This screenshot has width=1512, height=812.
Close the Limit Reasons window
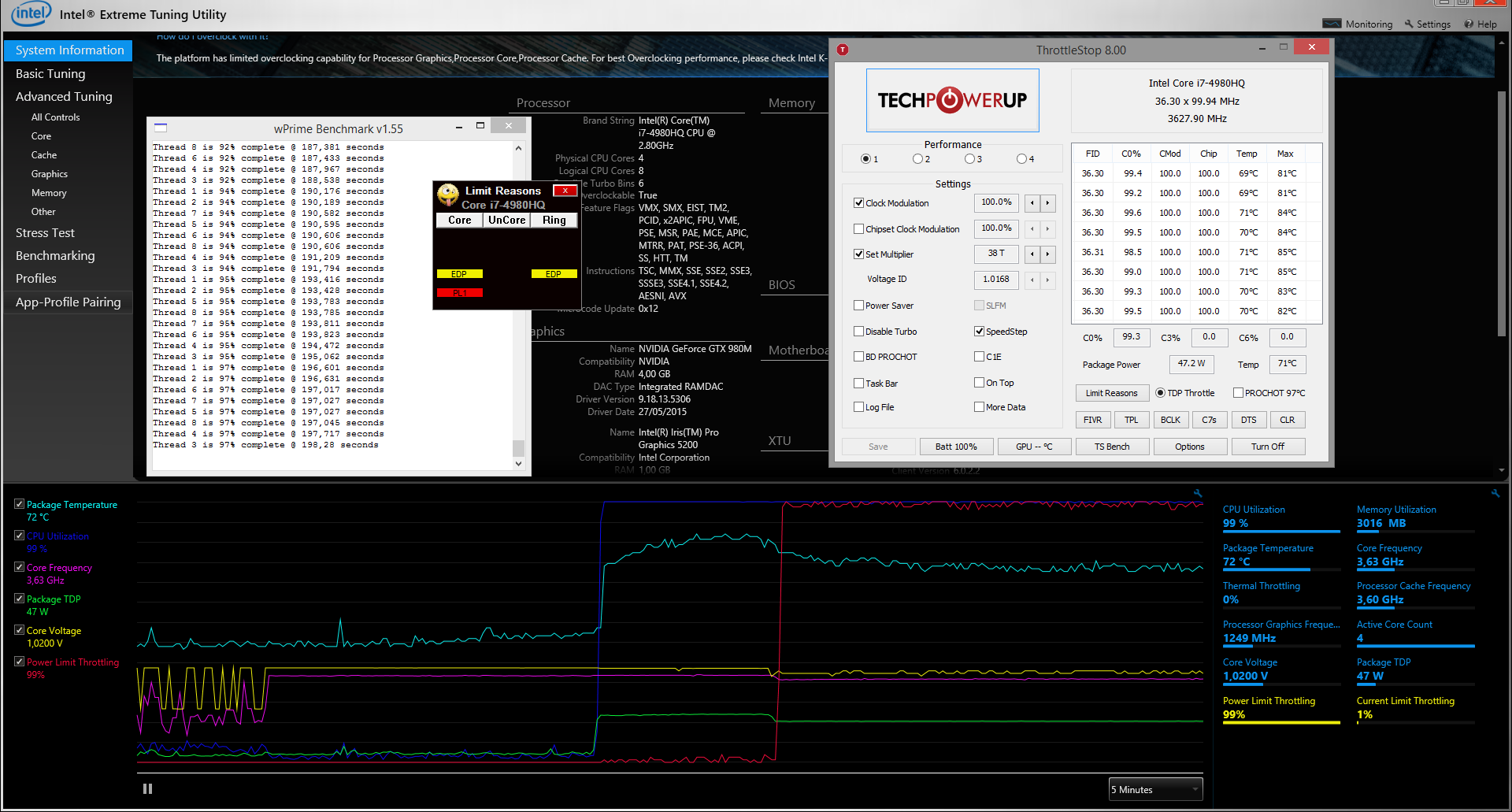[x=565, y=191]
